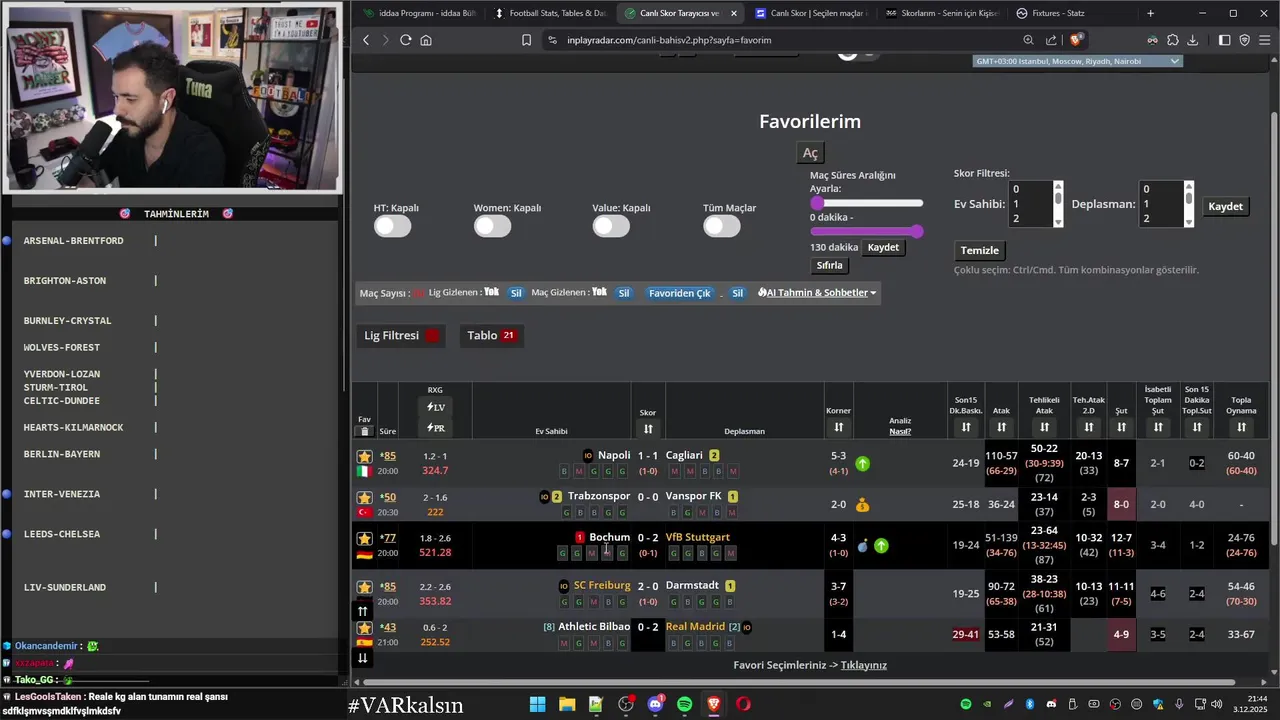Switch to the Canlı Skor | Seçilen maçlar tab

811,13
